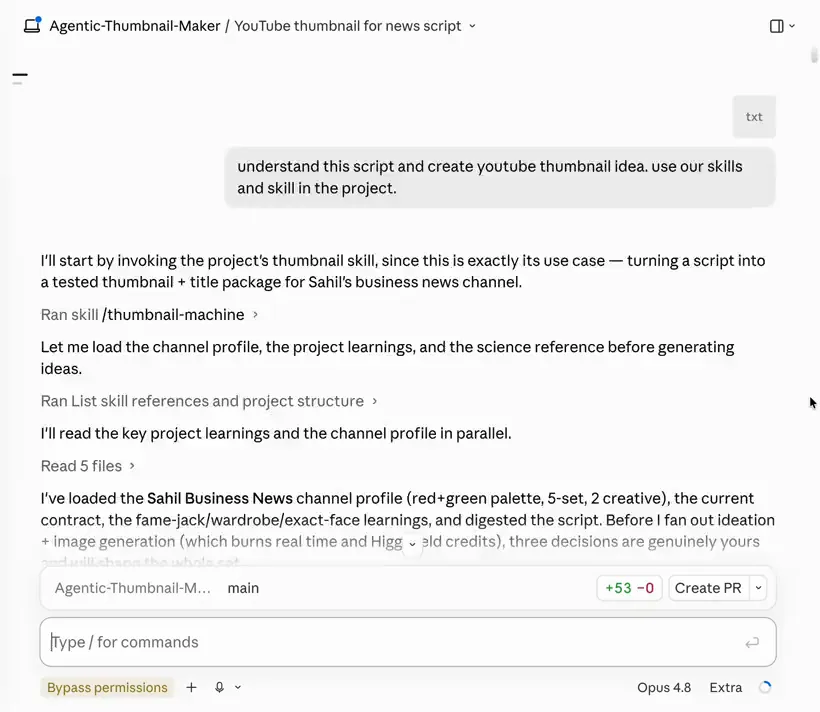The width and height of the screenshot is (820, 712).
Task: Click the text 'Sahil Business News'
Action: pyautogui.click(x=220, y=498)
